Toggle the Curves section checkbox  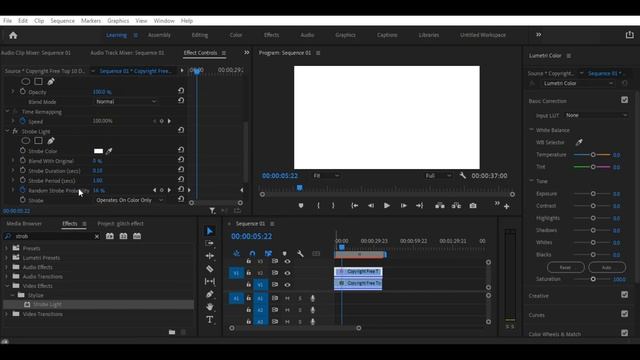(624, 314)
